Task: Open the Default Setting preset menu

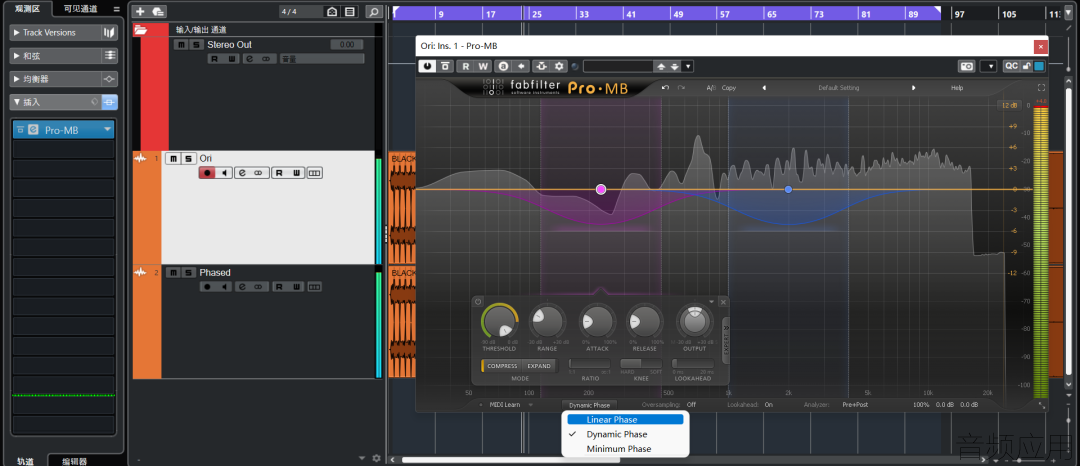Action: 838,88
